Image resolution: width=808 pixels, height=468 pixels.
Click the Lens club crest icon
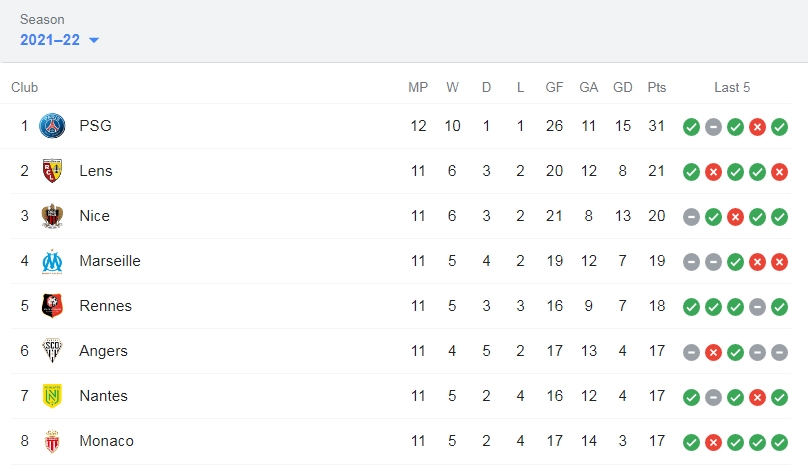pos(52,171)
